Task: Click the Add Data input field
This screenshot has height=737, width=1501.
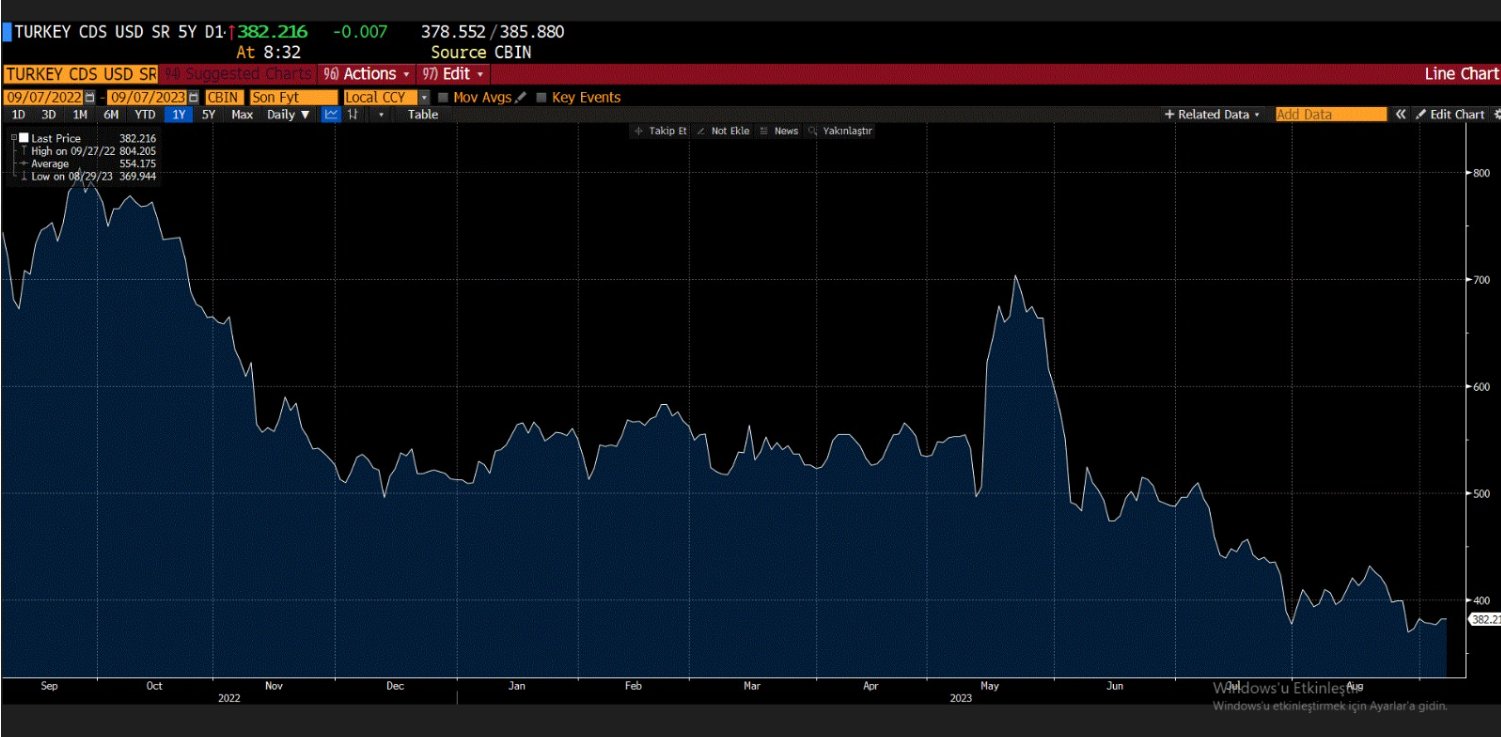Action: pos(1330,115)
